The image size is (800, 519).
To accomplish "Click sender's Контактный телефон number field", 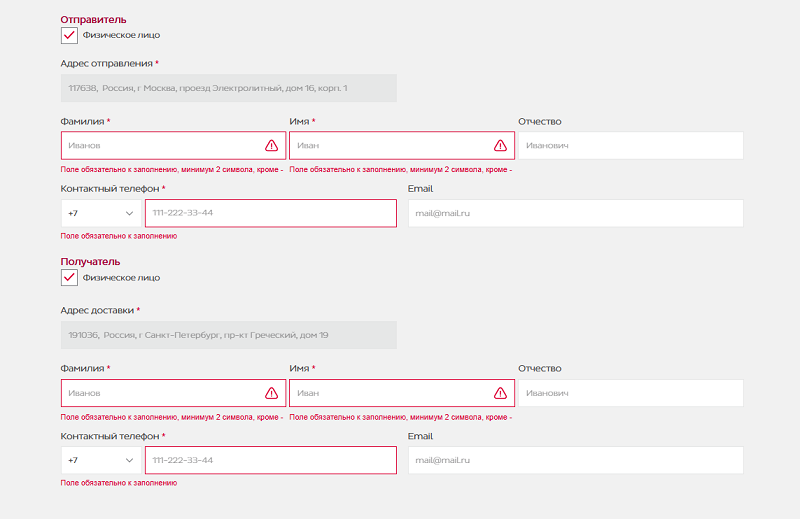I will [x=270, y=213].
